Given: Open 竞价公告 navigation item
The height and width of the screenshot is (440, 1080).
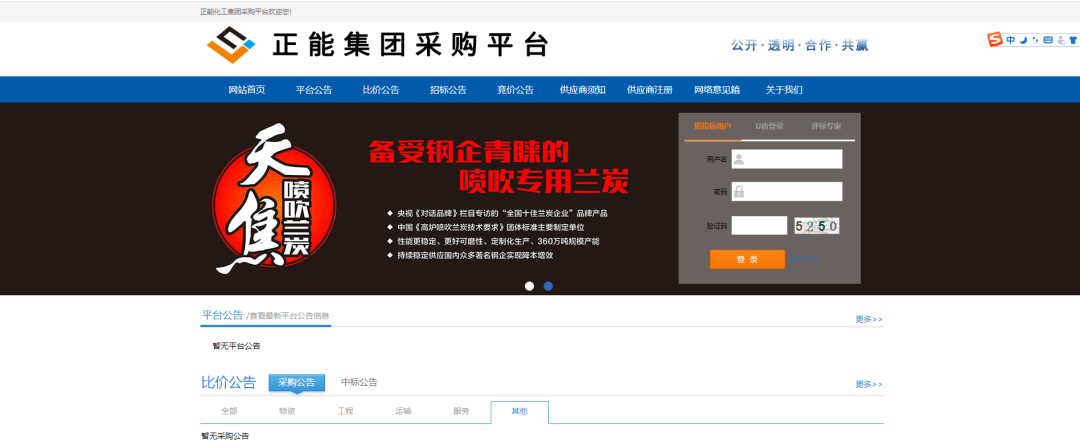Looking at the screenshot, I should (x=515, y=90).
